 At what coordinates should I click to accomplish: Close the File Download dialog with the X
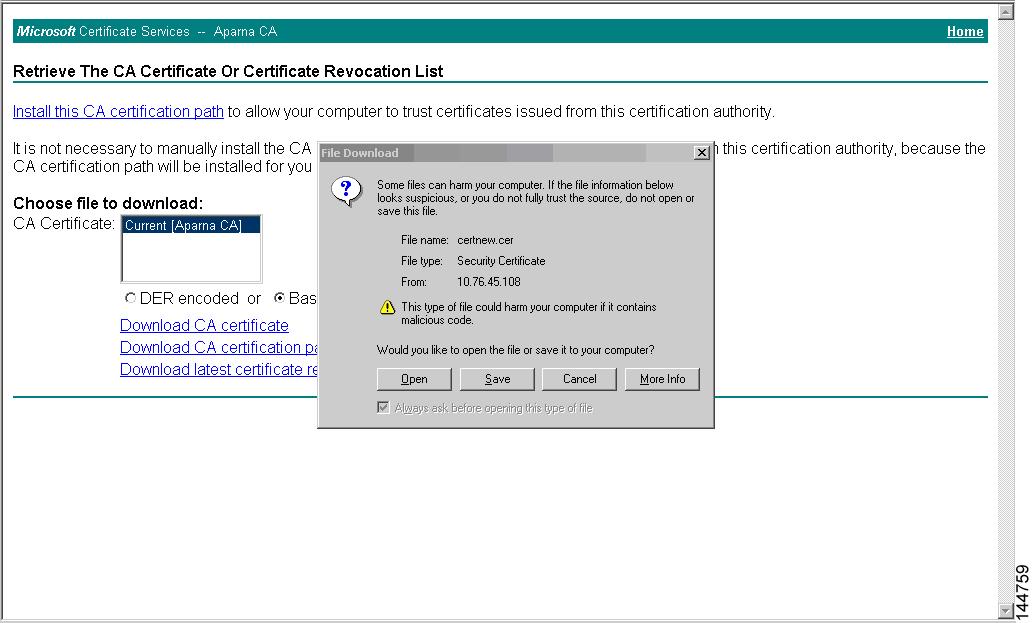click(x=701, y=152)
